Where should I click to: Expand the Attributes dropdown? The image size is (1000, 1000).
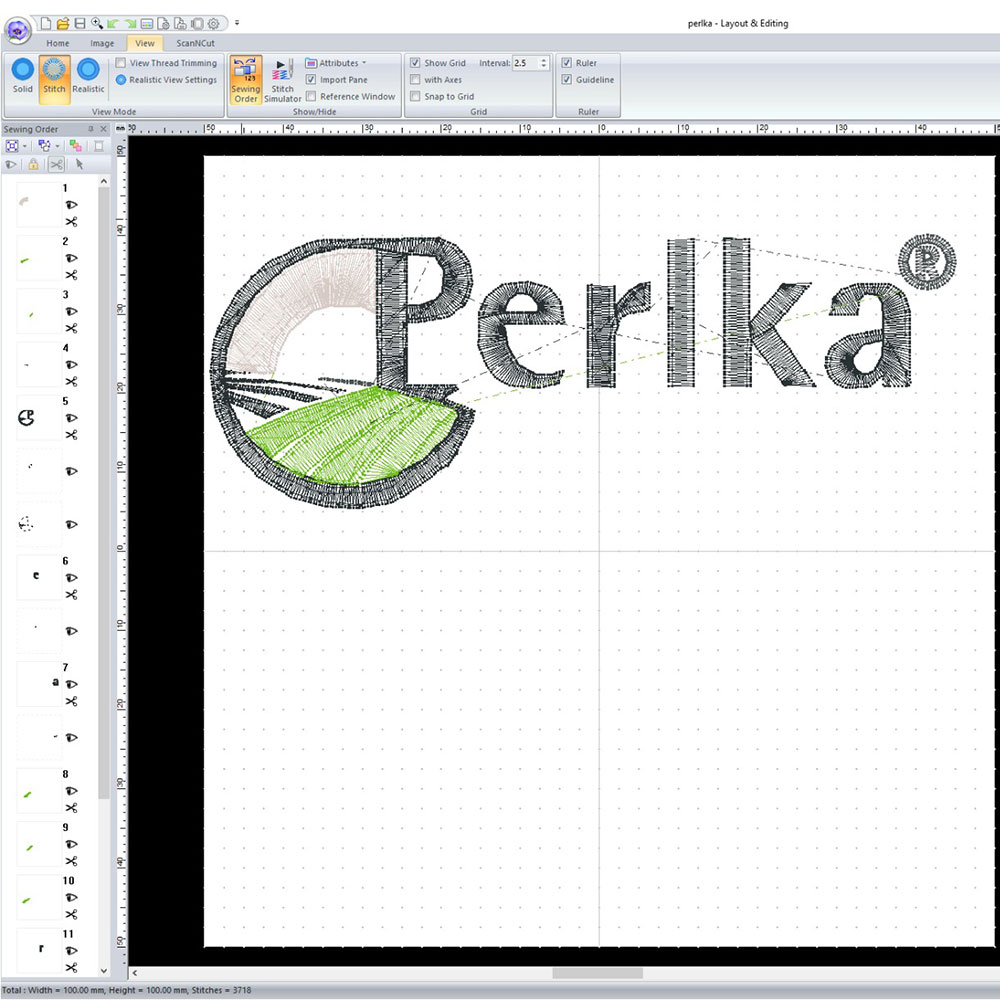(335, 63)
